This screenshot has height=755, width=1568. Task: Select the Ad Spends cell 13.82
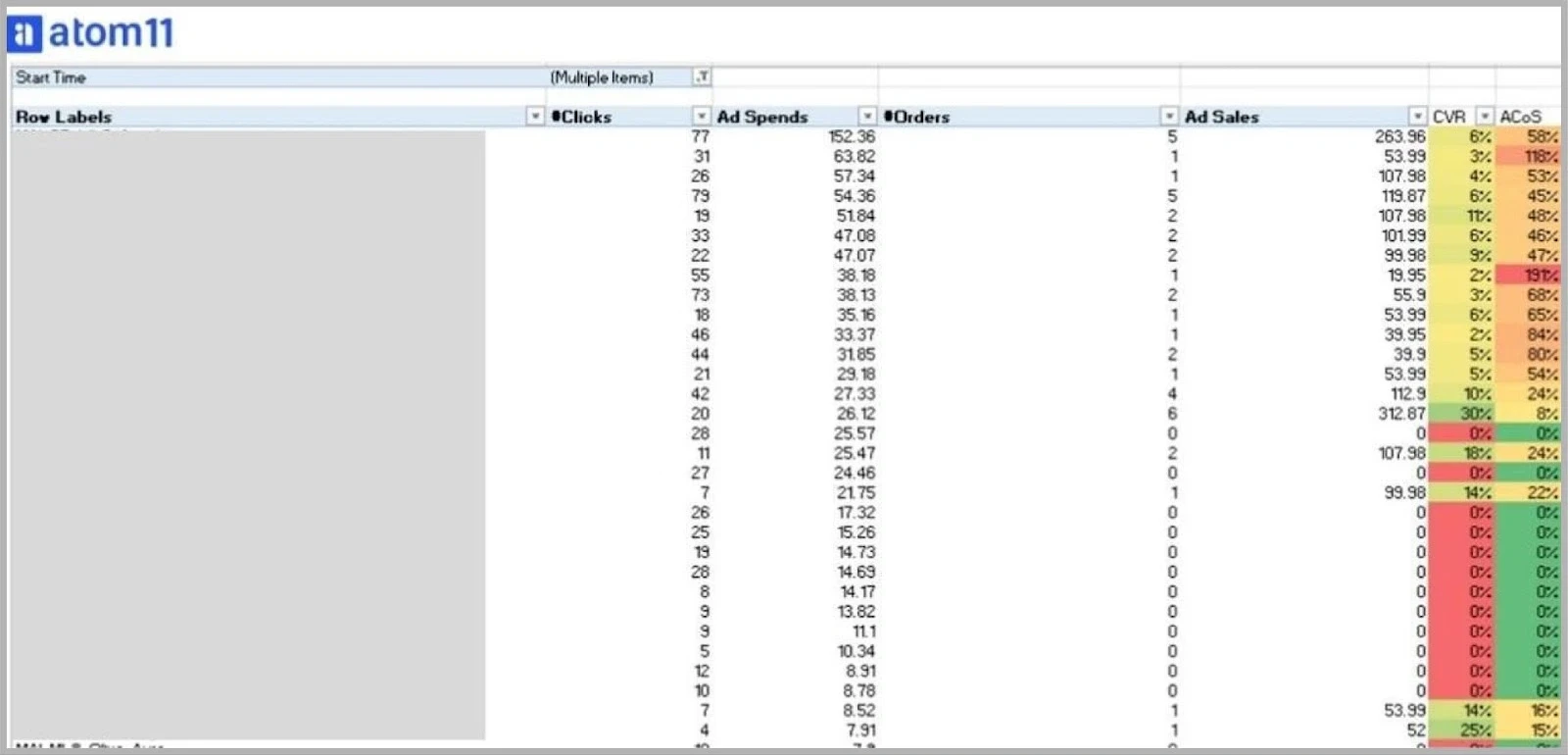856,612
